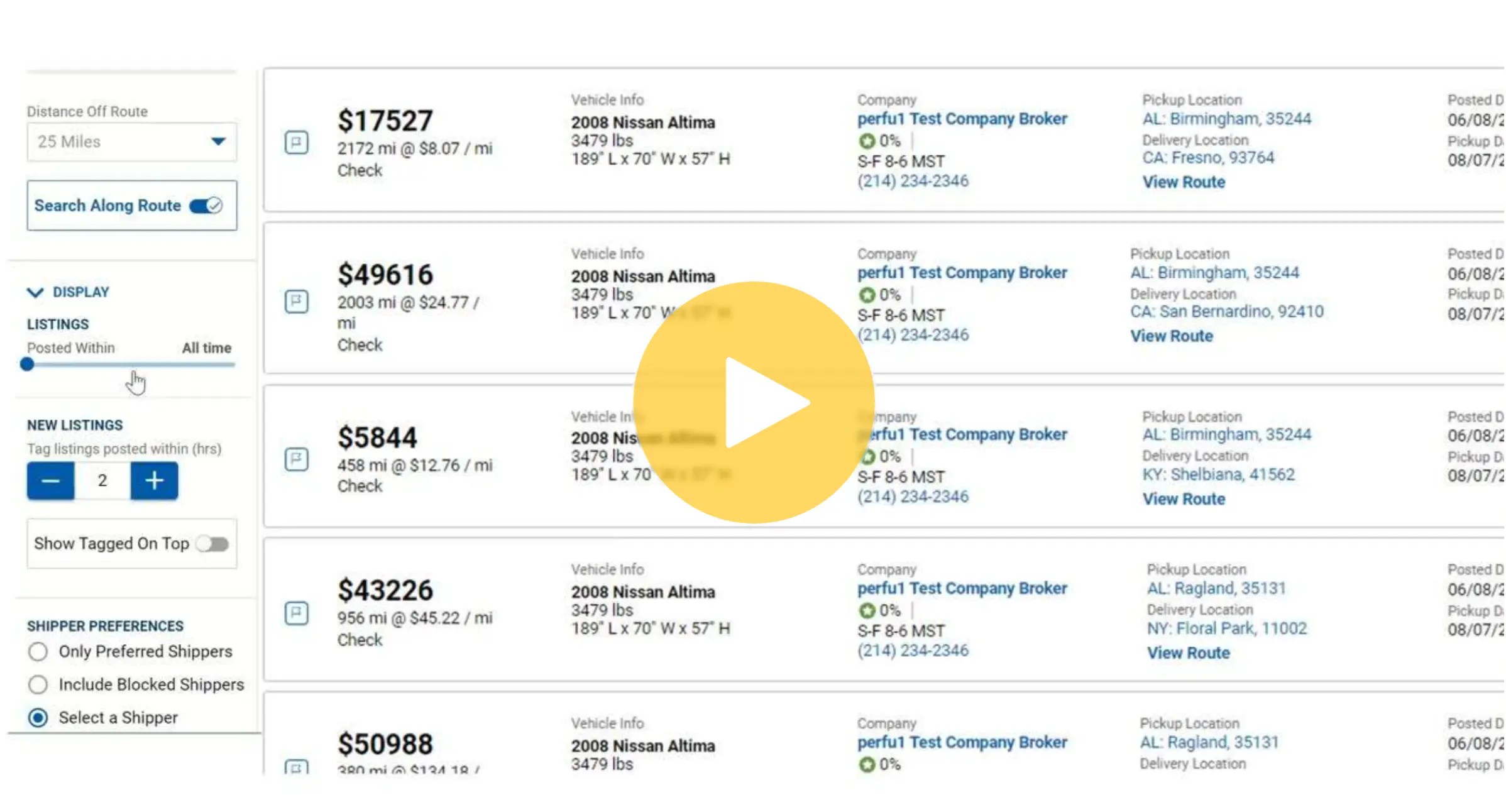
Task: Flag the $50988 listing
Action: tap(296, 768)
